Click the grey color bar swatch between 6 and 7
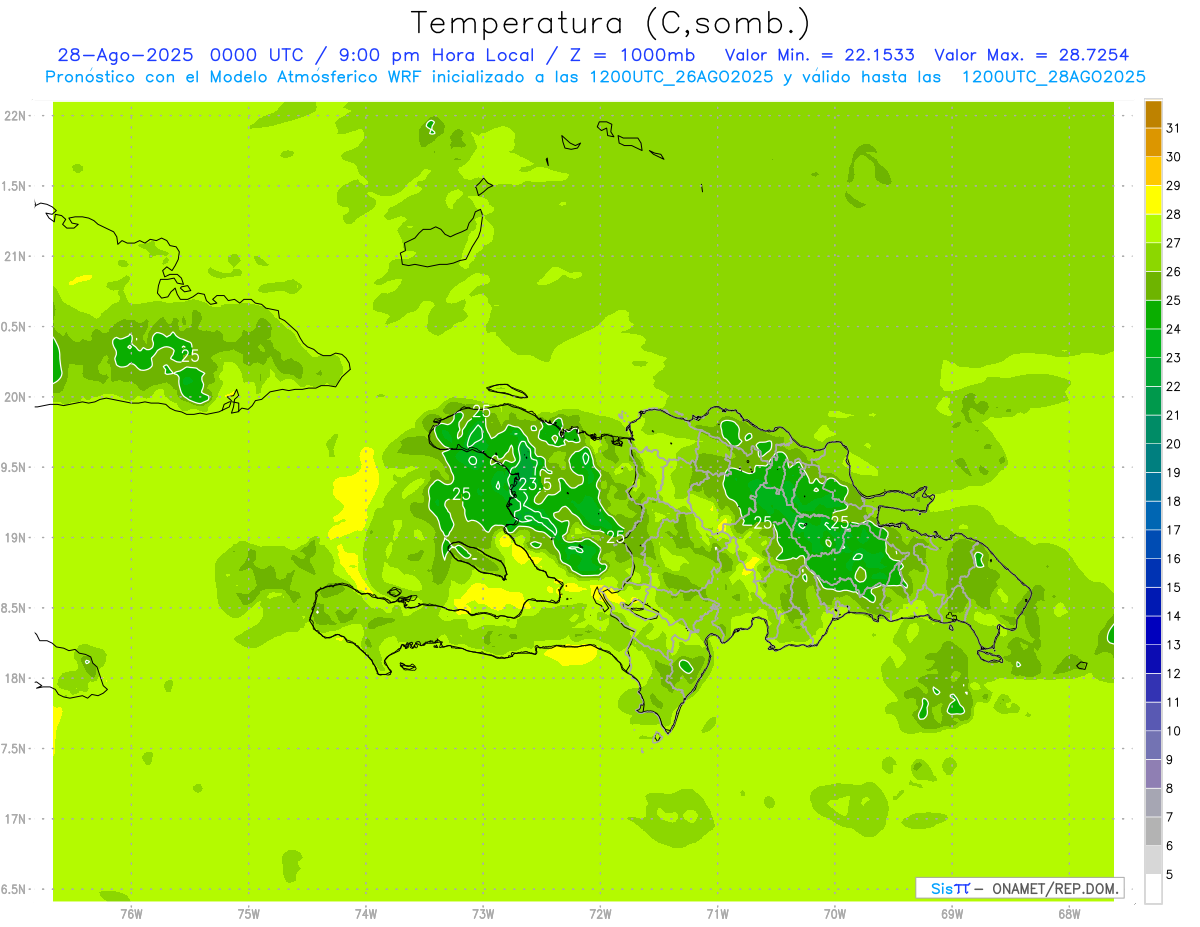Screen dimensions: 1200x927 [1153, 831]
